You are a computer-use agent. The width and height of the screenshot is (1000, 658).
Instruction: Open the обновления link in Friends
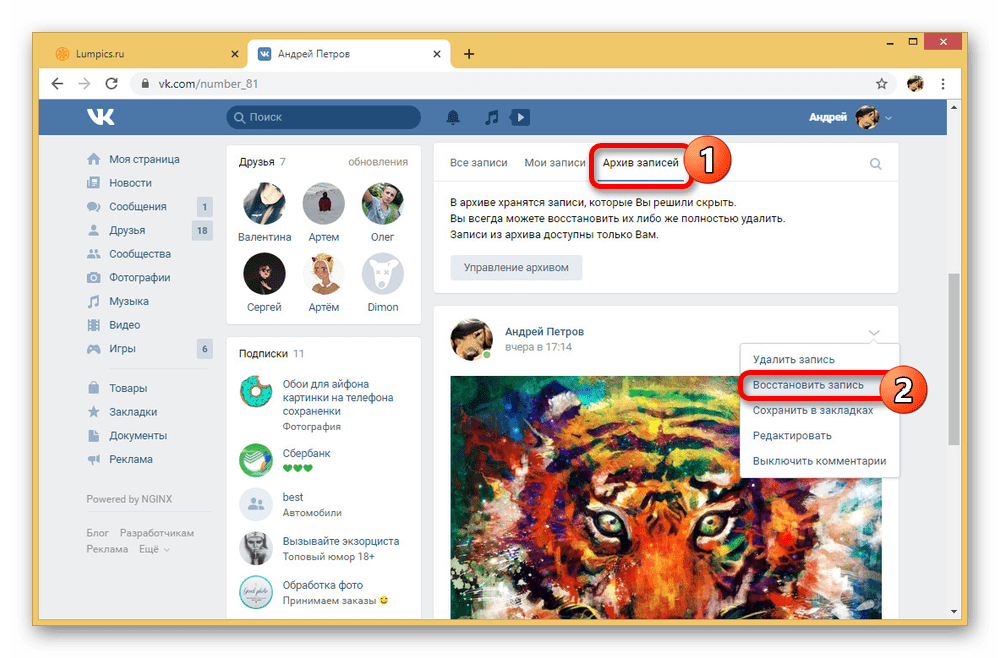coord(377,162)
